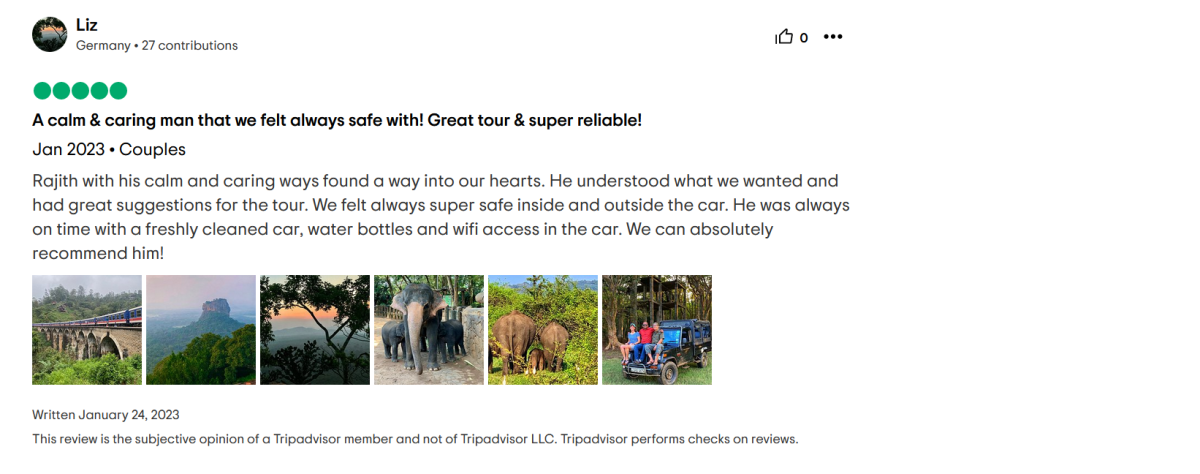Mark review helpful with thumbs-up icon

coord(784,37)
